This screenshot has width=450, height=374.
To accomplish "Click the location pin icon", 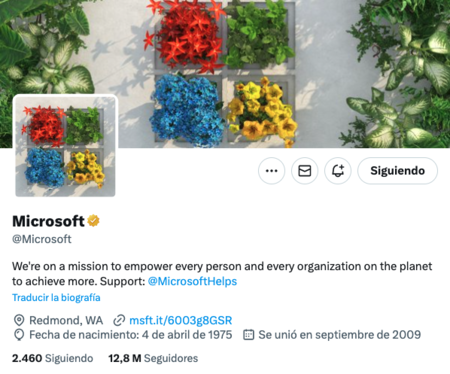I will pos(19,320).
